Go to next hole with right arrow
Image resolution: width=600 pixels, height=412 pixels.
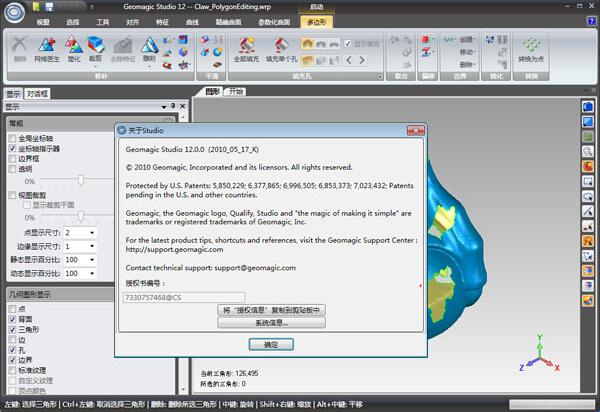362,60
